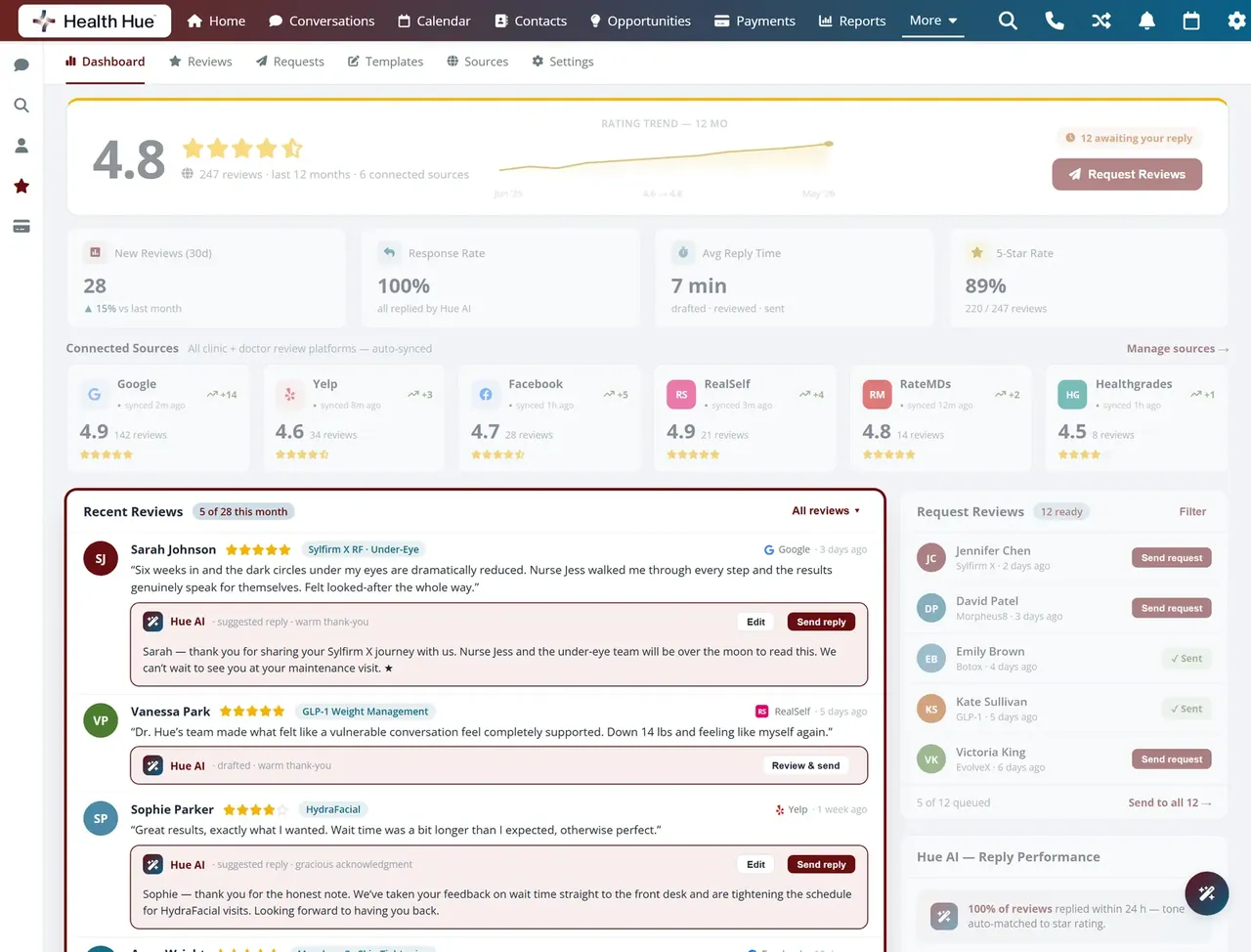
Task: Click Review & send for Vanessa Park
Action: 805,765
